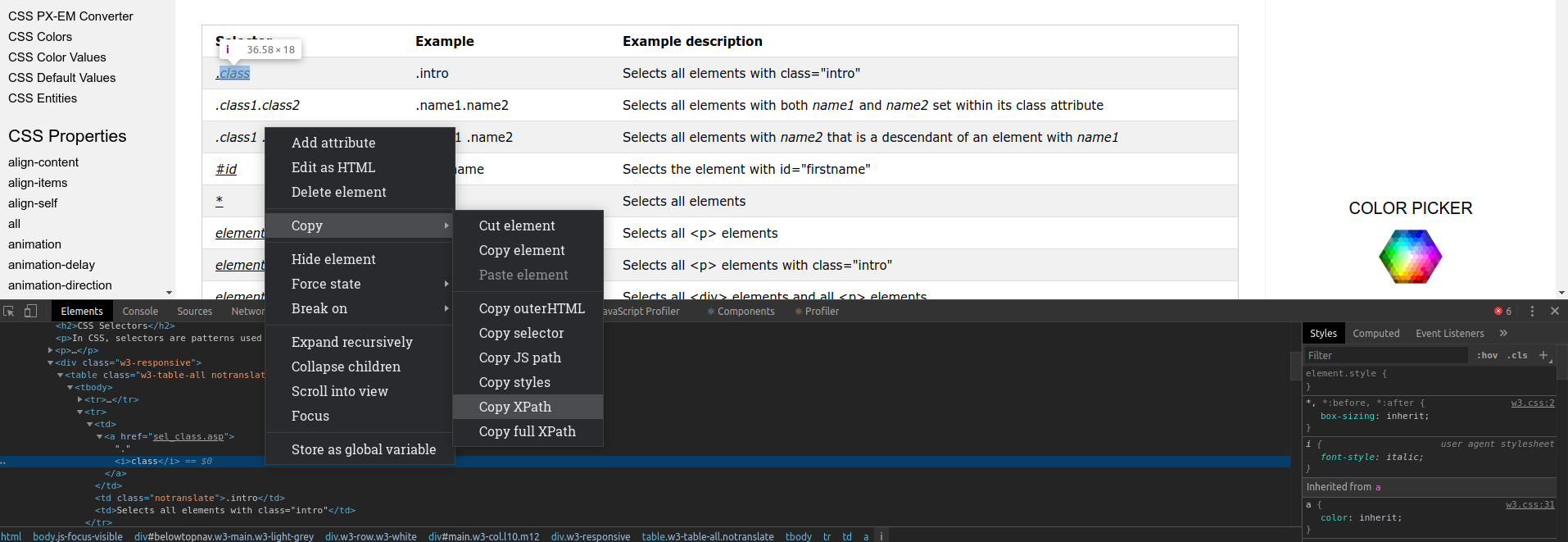
Task: Switch to the Computed tab
Action: point(1375,333)
